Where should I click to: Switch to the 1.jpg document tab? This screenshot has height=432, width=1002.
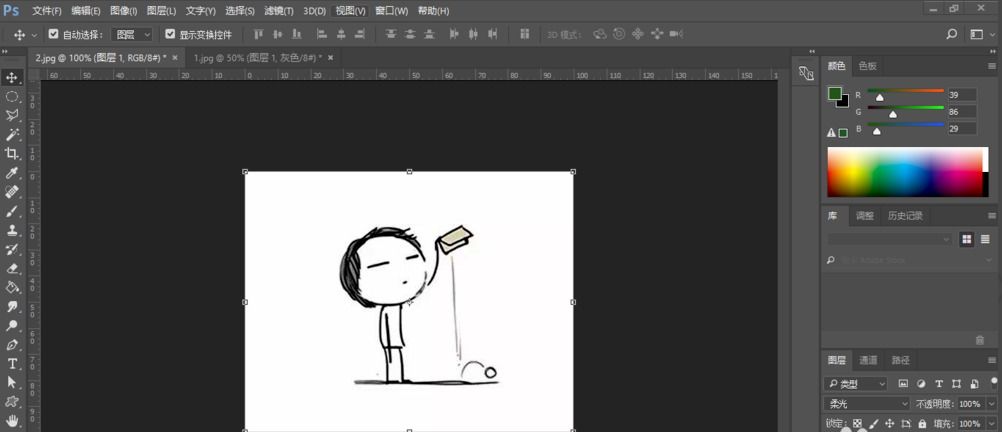256,58
